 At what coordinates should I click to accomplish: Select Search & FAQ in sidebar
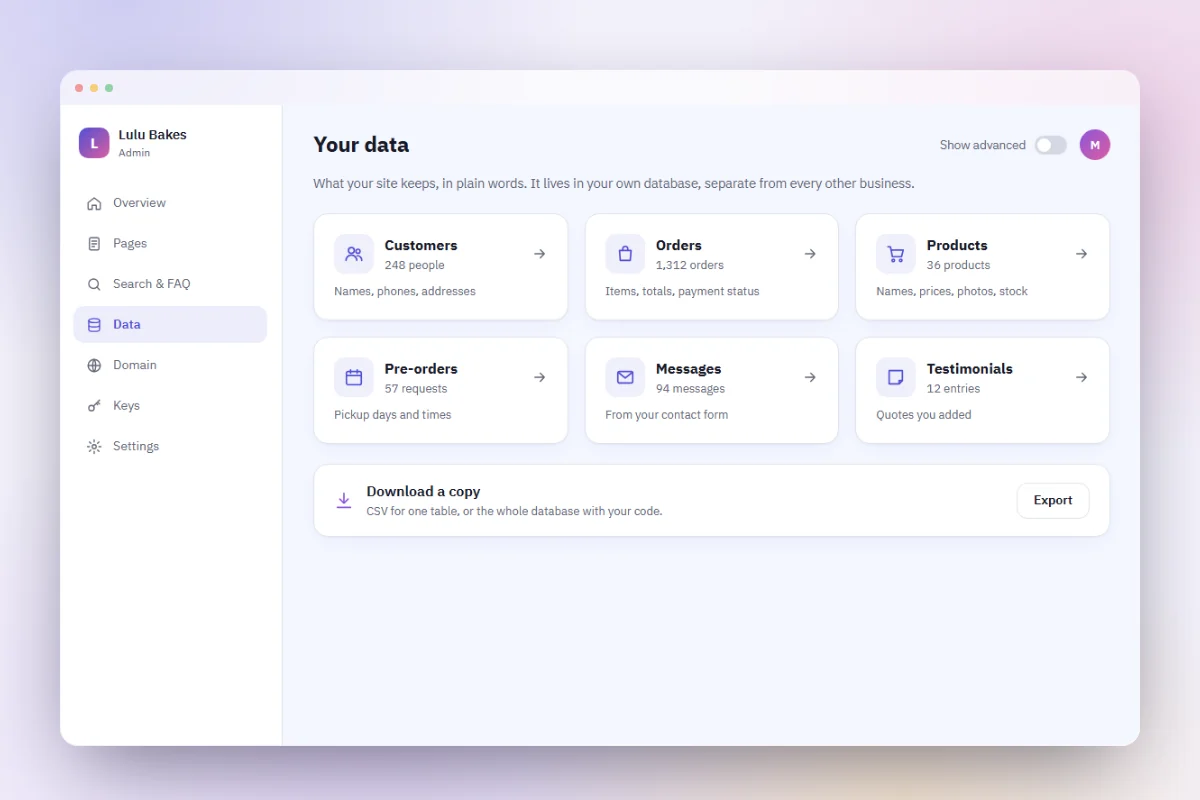point(170,284)
